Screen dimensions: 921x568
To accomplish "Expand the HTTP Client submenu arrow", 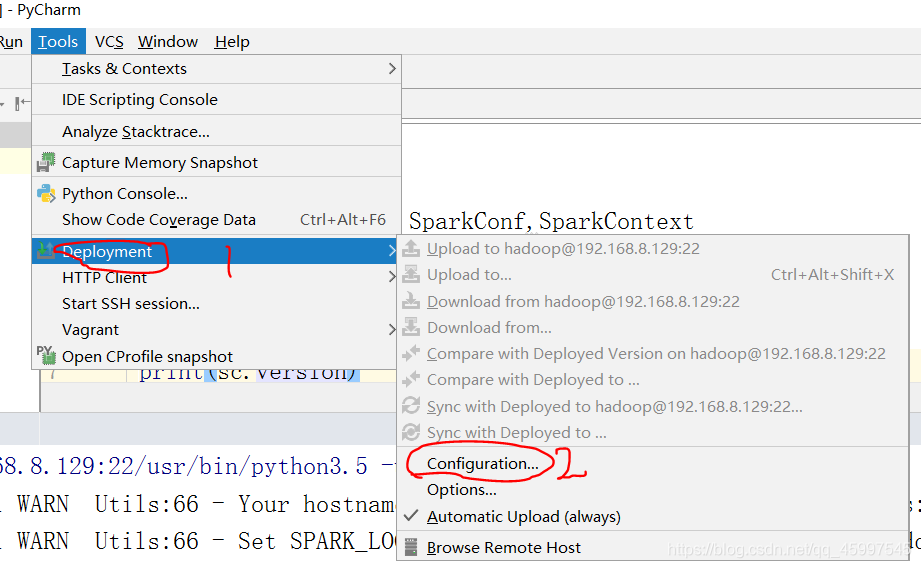I will point(392,277).
